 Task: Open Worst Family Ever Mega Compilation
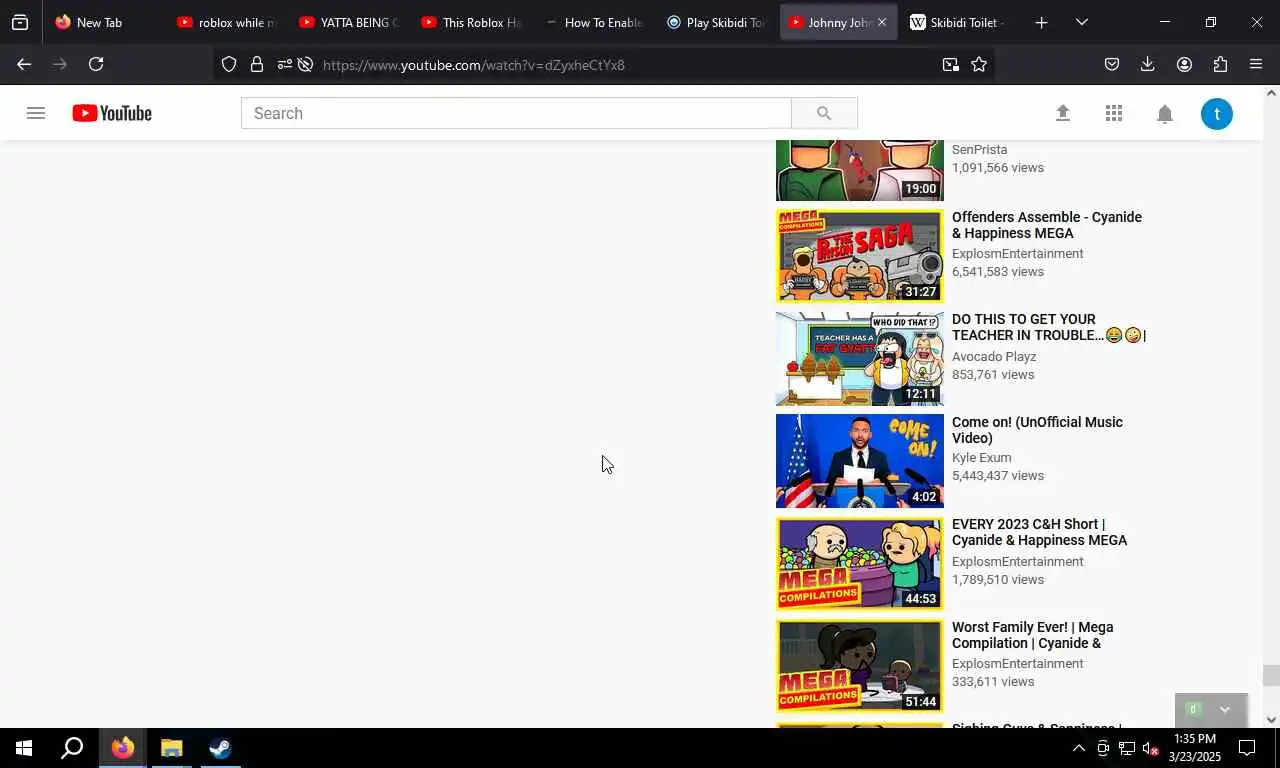point(1033,635)
